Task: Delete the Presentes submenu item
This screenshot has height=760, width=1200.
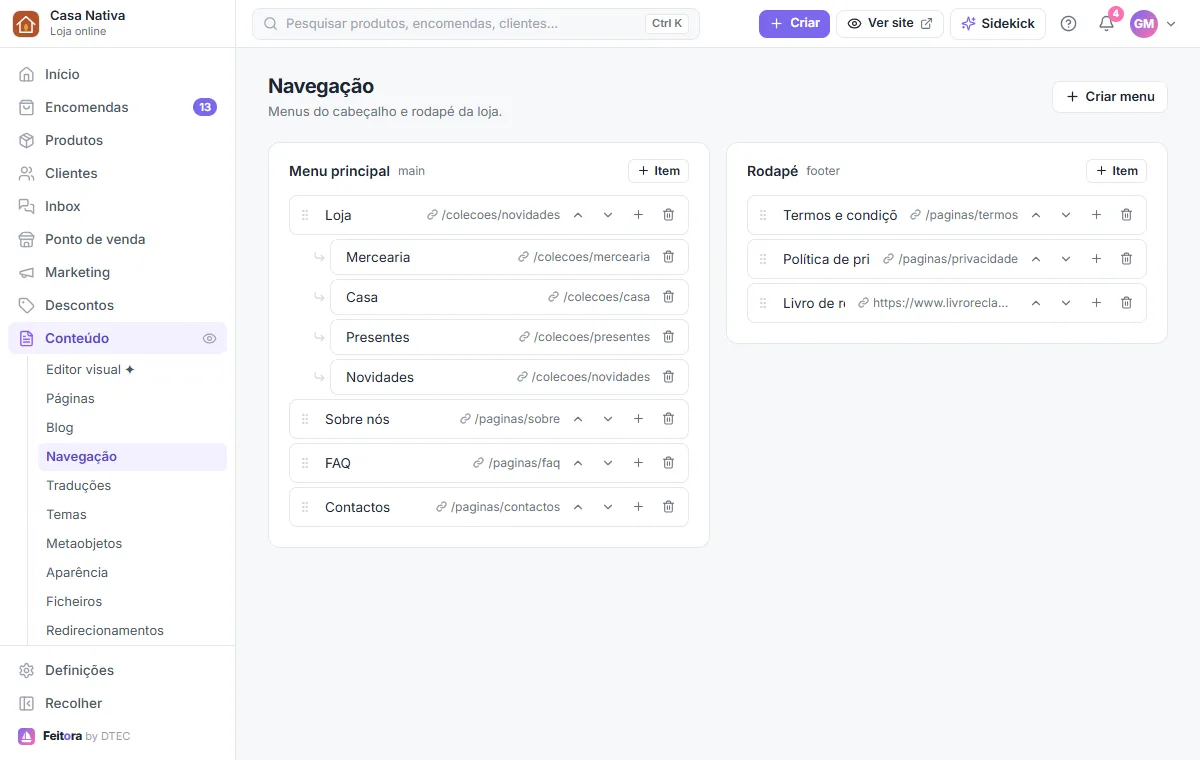Action: point(668,337)
